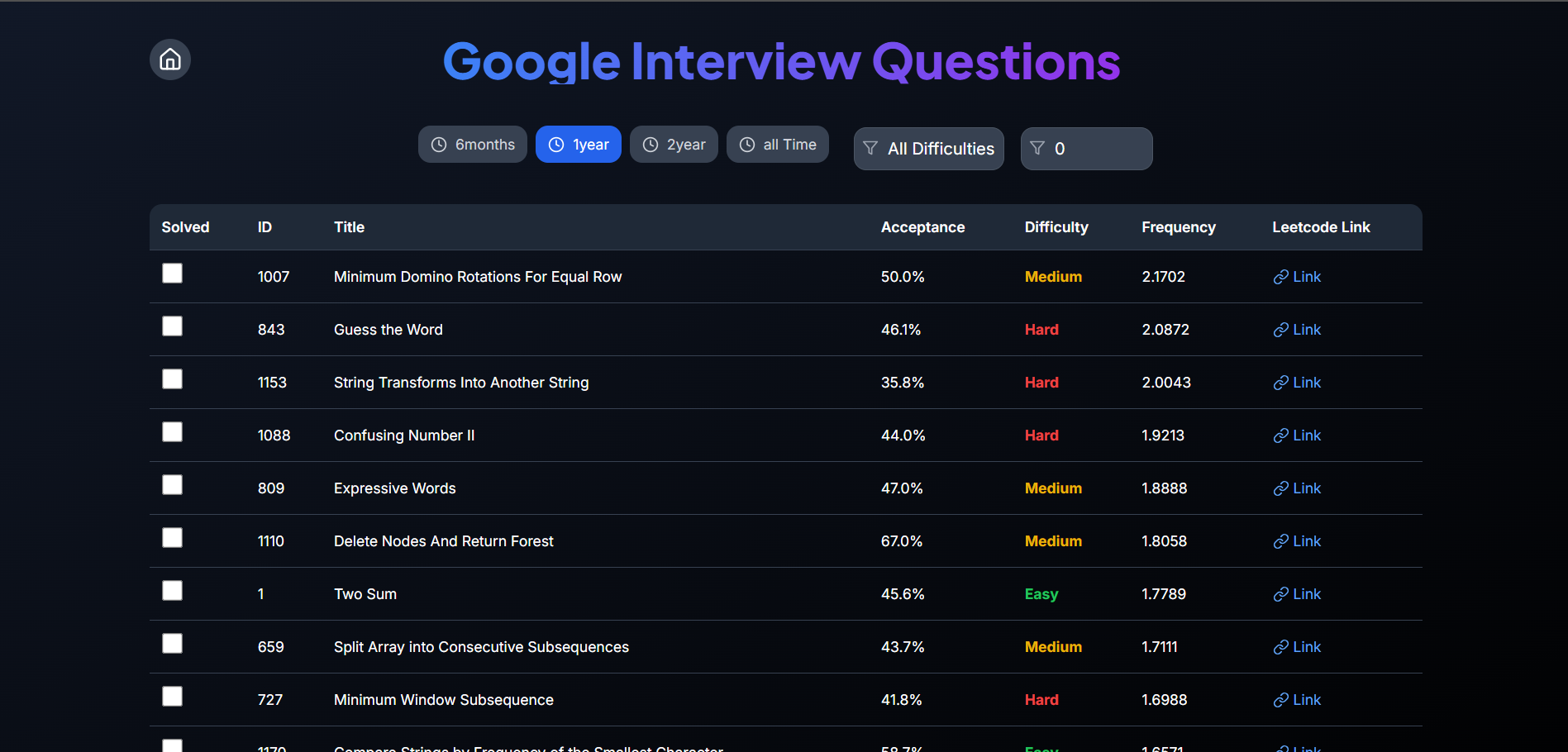Open Leetcode link for problem 659
This screenshot has height=752, width=1568.
click(x=1297, y=647)
